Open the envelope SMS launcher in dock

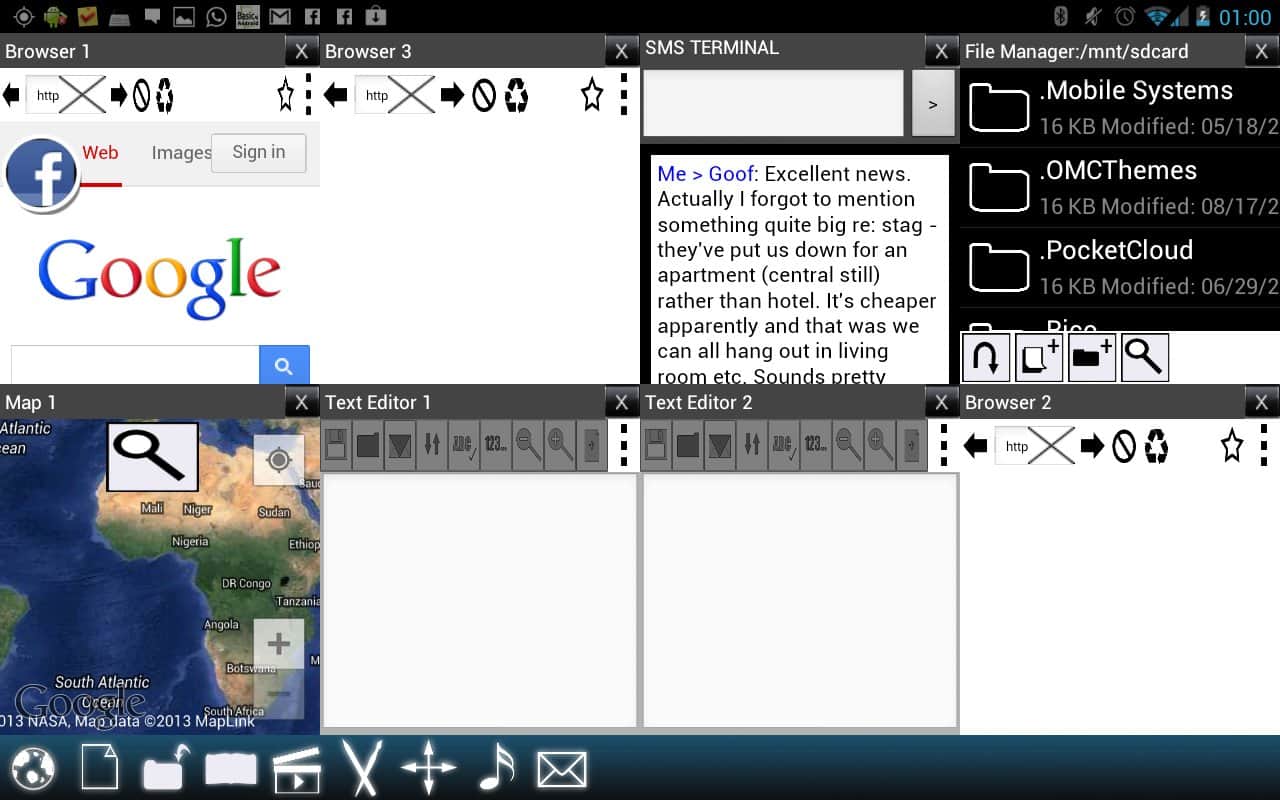[562, 769]
